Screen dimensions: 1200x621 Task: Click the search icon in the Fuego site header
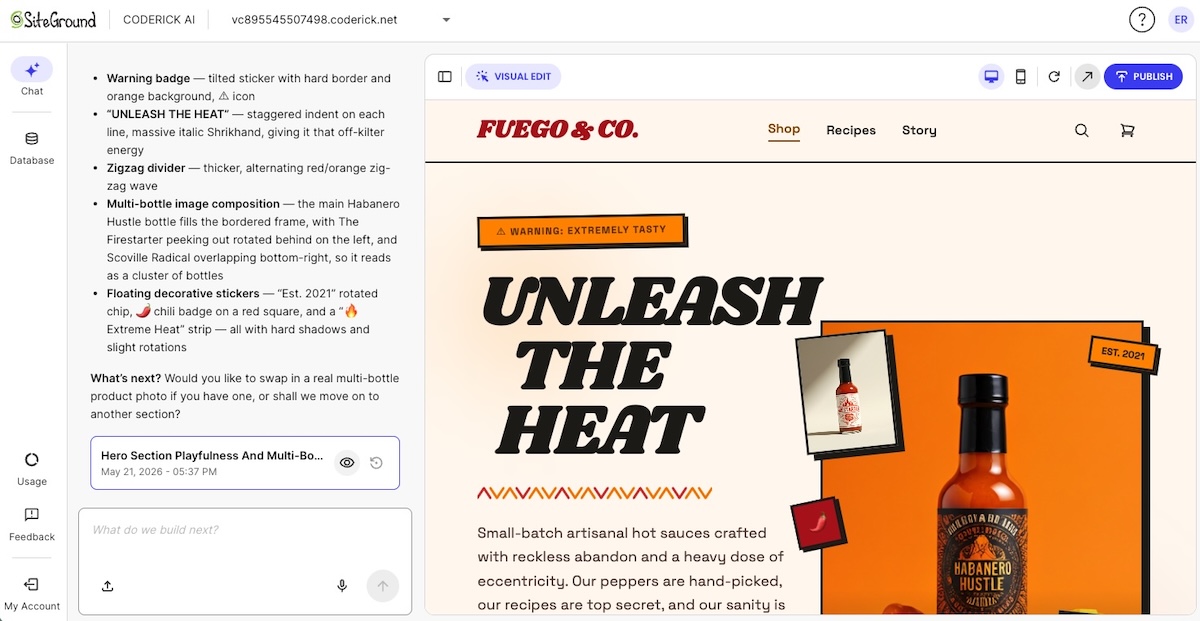click(x=1081, y=130)
